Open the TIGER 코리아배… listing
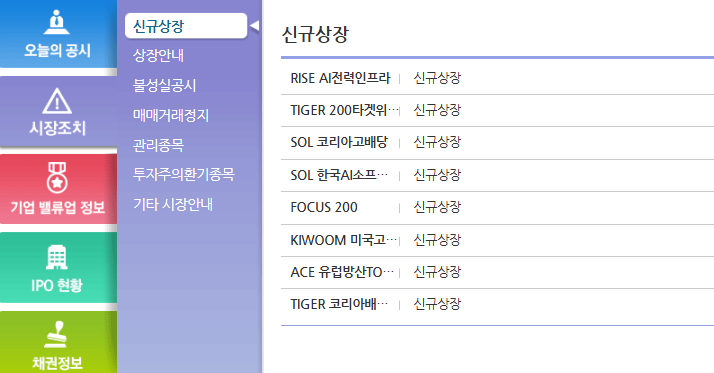The height and width of the screenshot is (373, 714). (339, 304)
